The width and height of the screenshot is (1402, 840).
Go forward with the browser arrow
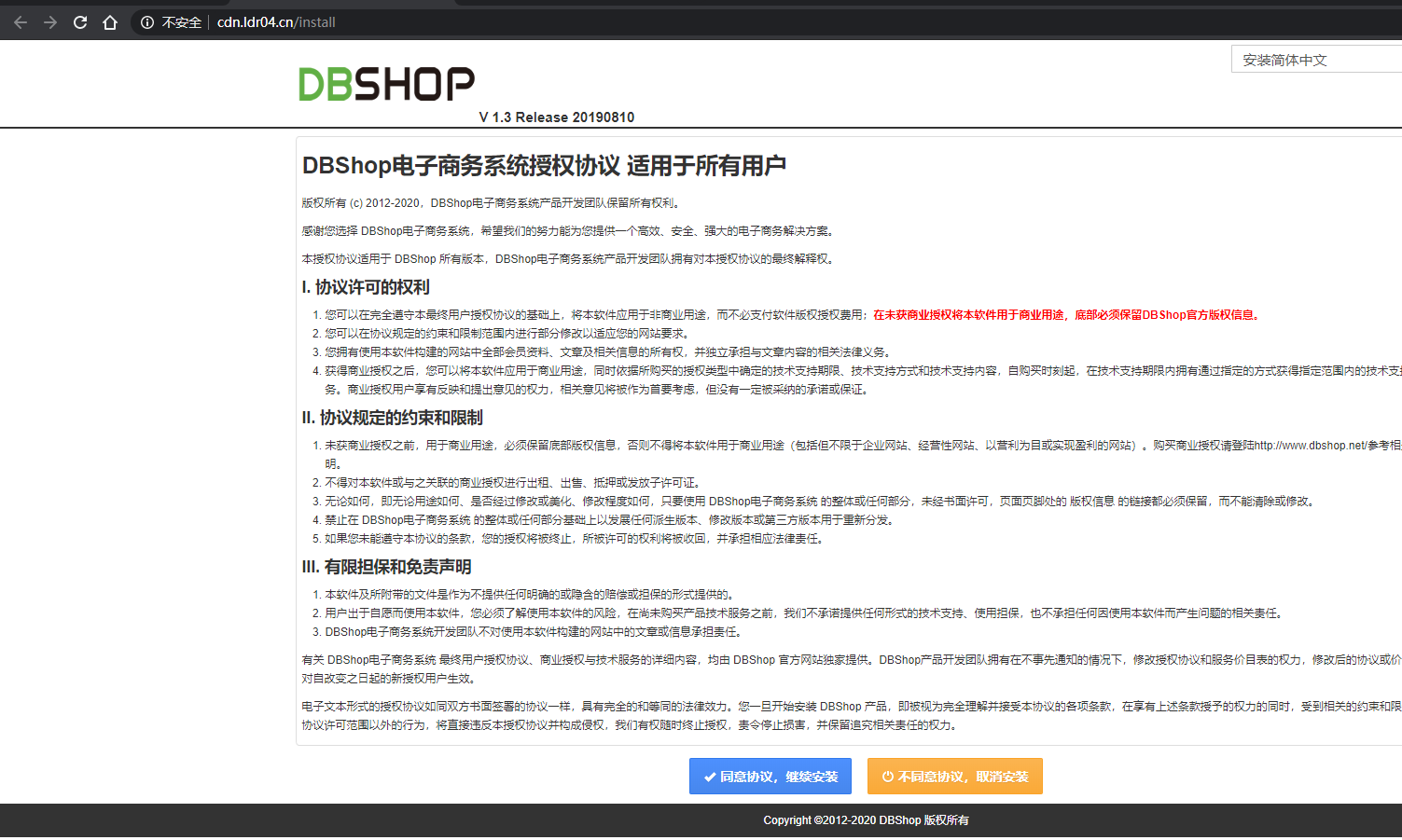point(50,22)
